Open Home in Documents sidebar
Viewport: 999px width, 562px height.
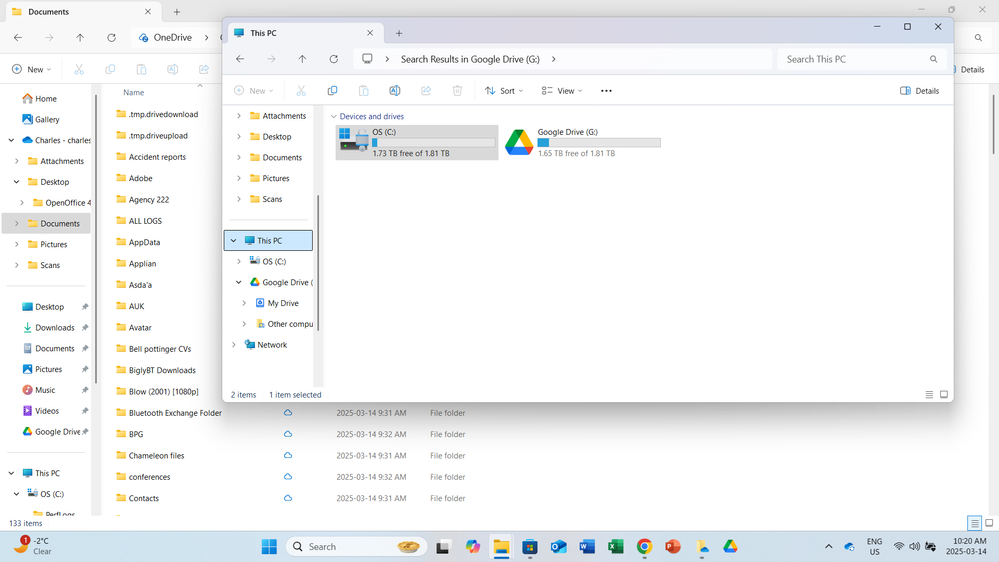click(x=40, y=98)
